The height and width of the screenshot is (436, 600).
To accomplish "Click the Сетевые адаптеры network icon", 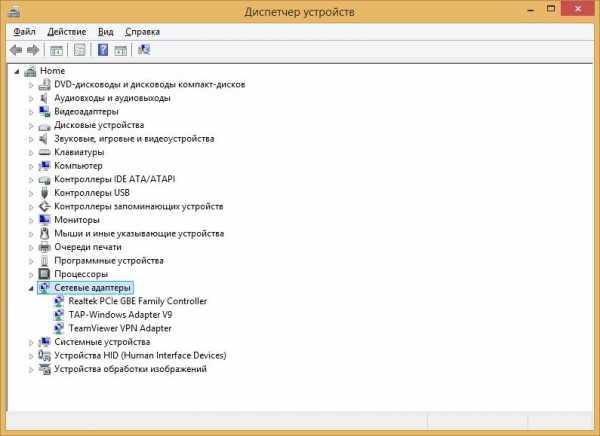I will (x=44, y=287).
